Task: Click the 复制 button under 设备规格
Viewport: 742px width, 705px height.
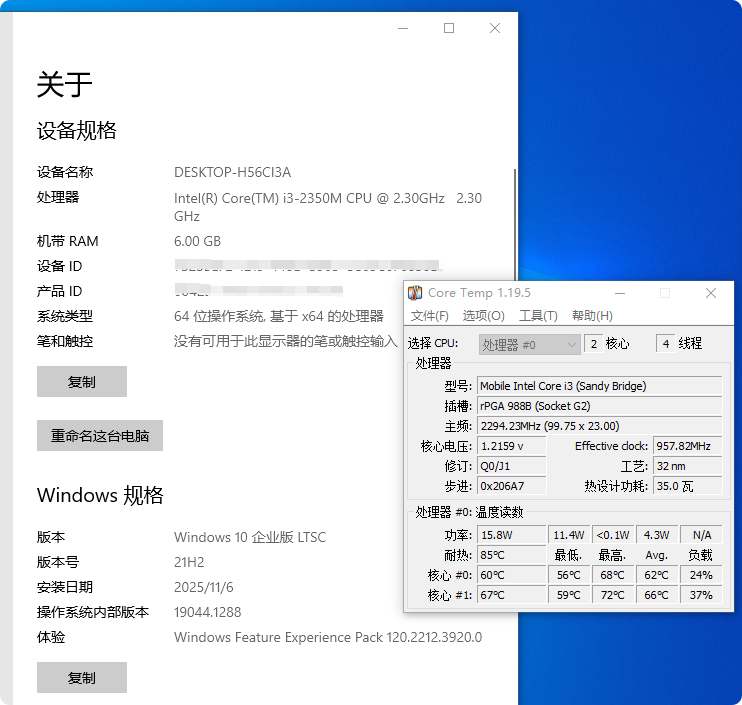Action: tap(82, 381)
